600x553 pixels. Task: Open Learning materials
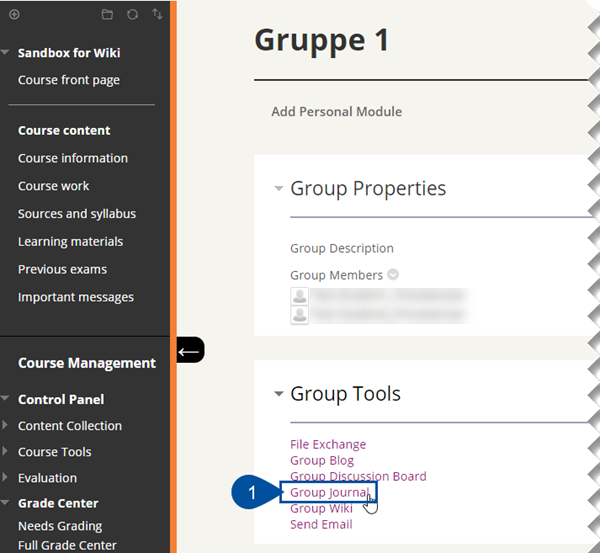70,241
